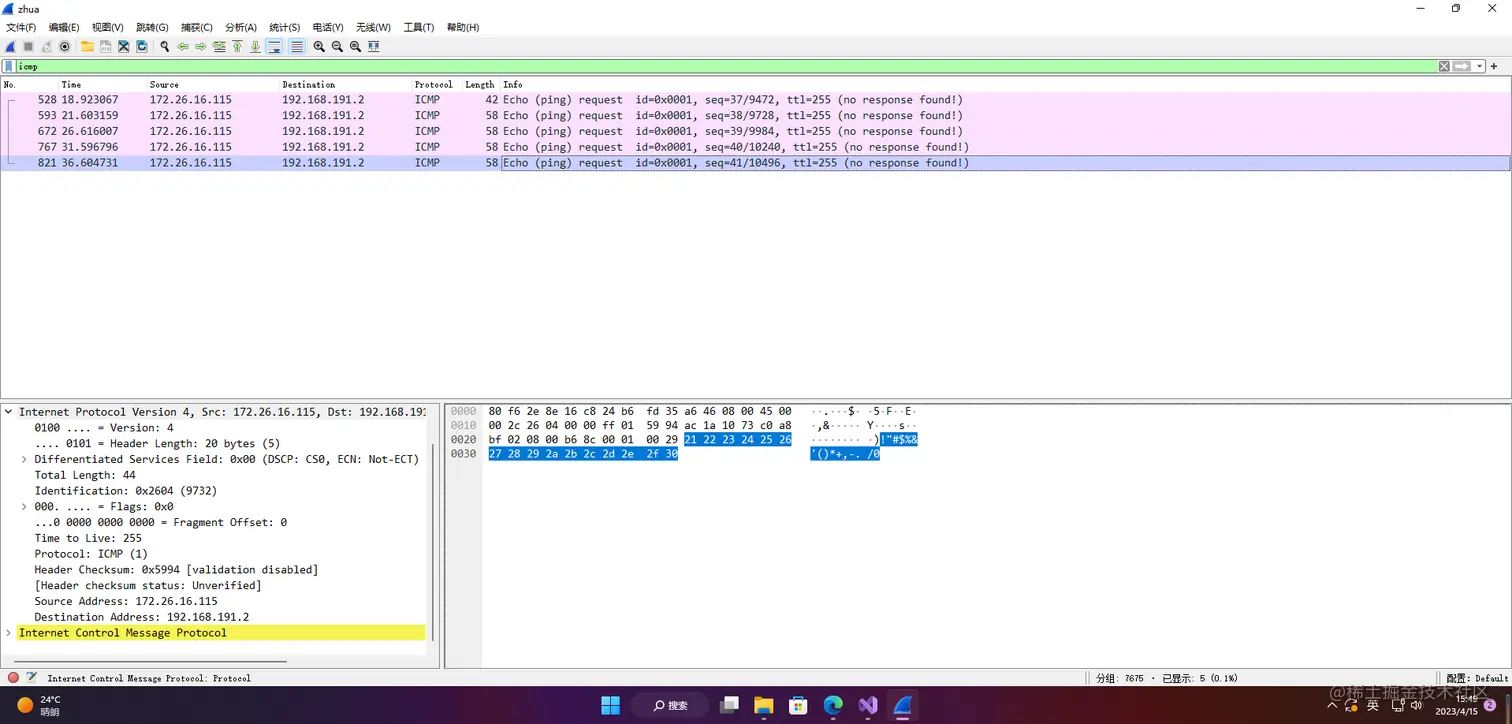This screenshot has height=724, width=1512.
Task: Select Header Checksum: 0x5994 line
Action: pyautogui.click(x=176, y=570)
